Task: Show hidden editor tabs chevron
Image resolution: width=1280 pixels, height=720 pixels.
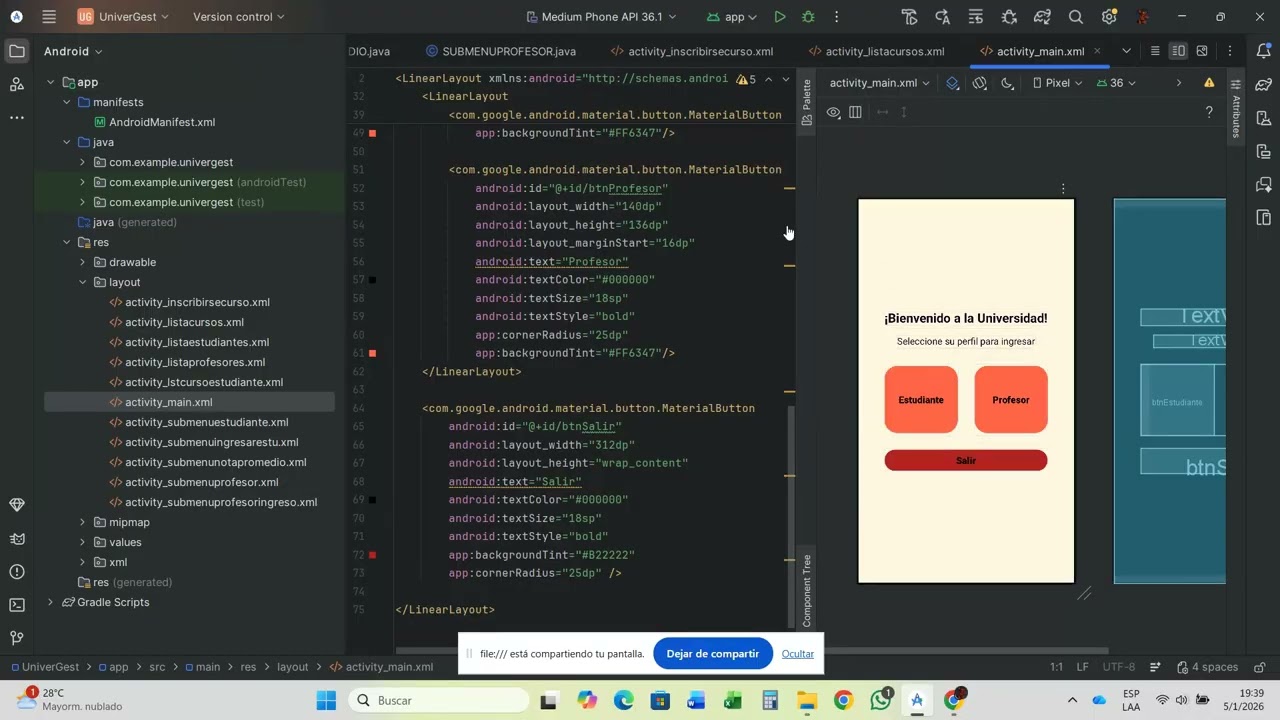Action: 1126,51
